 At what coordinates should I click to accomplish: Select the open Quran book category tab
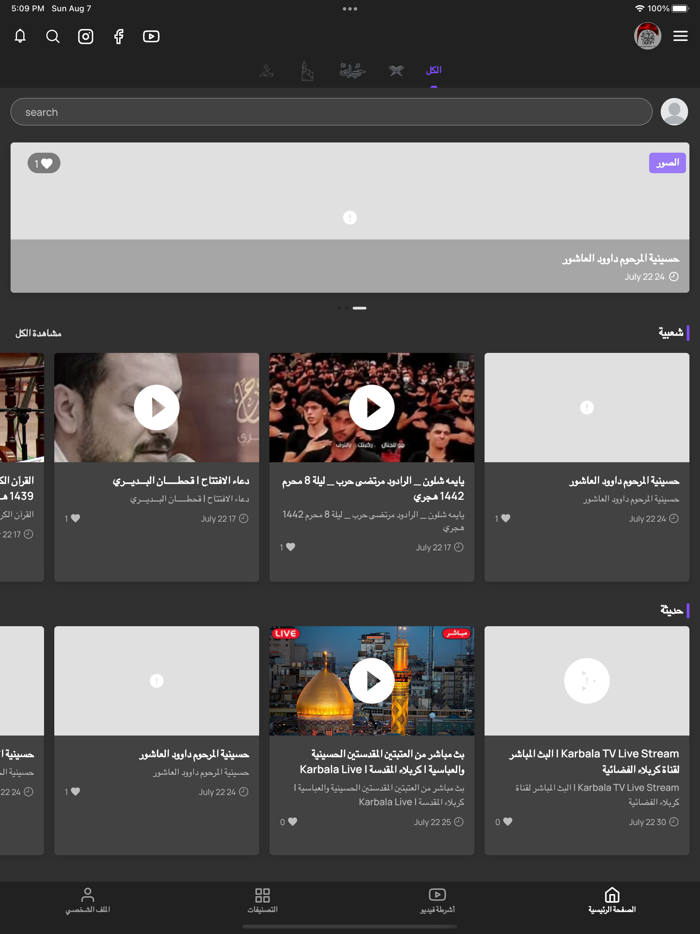click(396, 71)
